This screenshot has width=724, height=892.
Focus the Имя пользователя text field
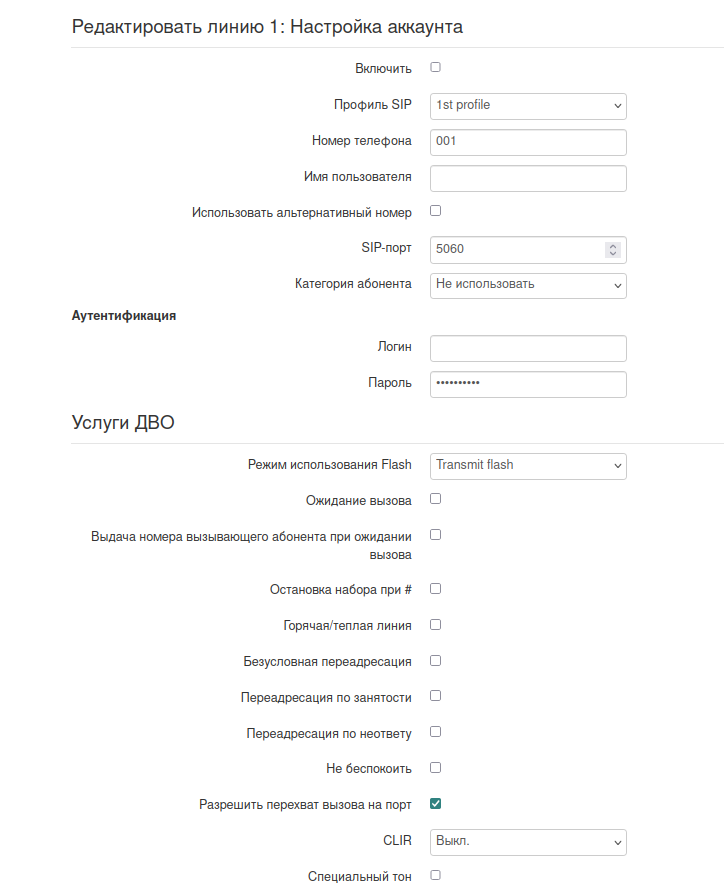pyautogui.click(x=528, y=178)
